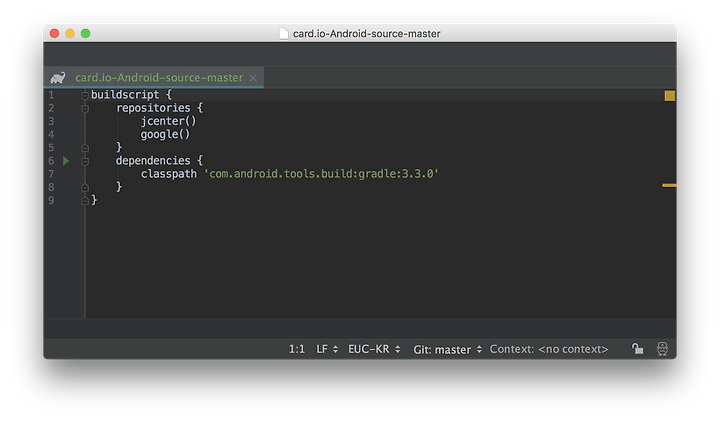The width and height of the screenshot is (720, 421).
Task: Open the inspections inspector icon in status bar
Action: click(662, 349)
